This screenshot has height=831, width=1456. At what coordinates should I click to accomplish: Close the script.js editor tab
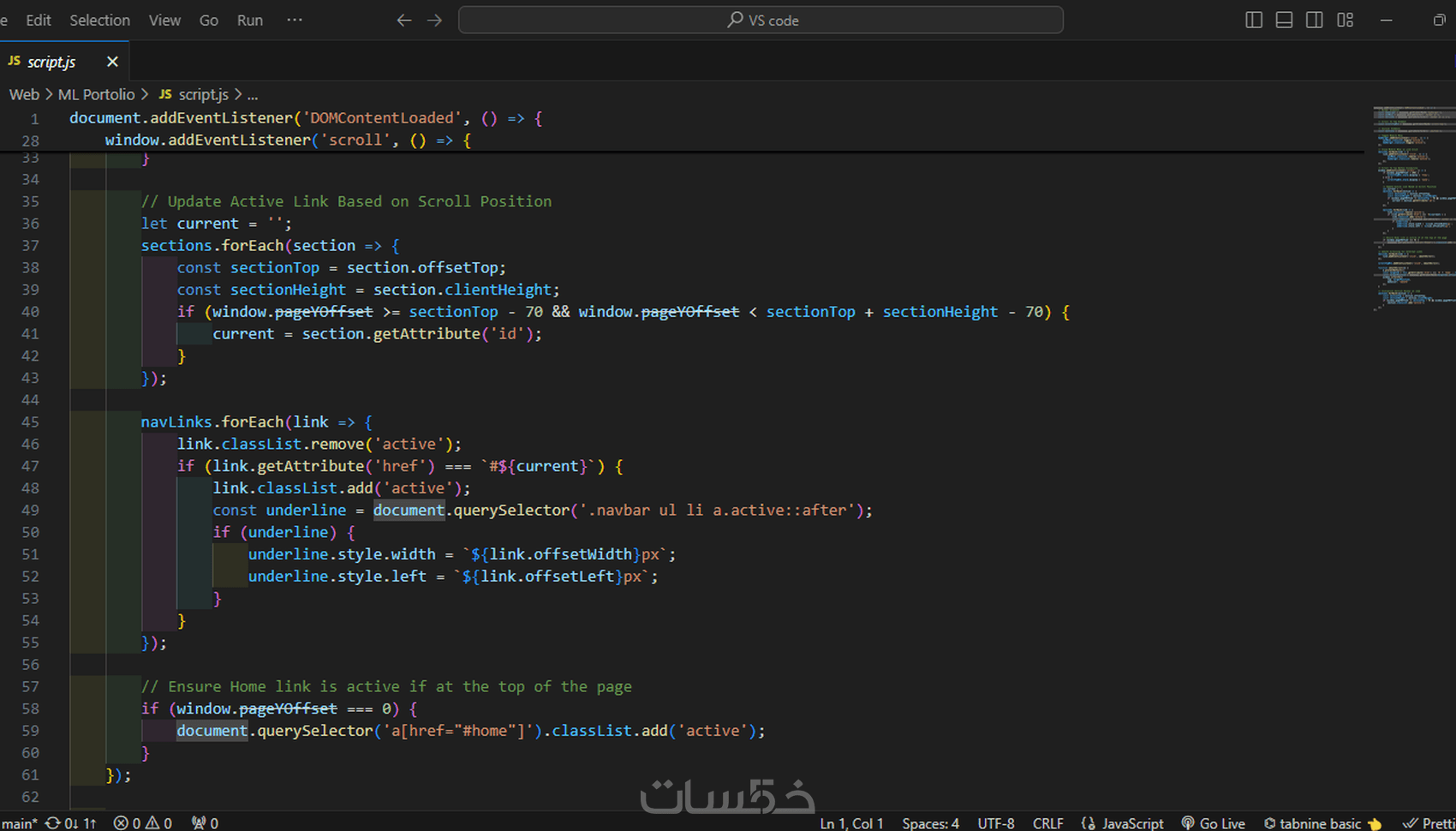coord(112,62)
